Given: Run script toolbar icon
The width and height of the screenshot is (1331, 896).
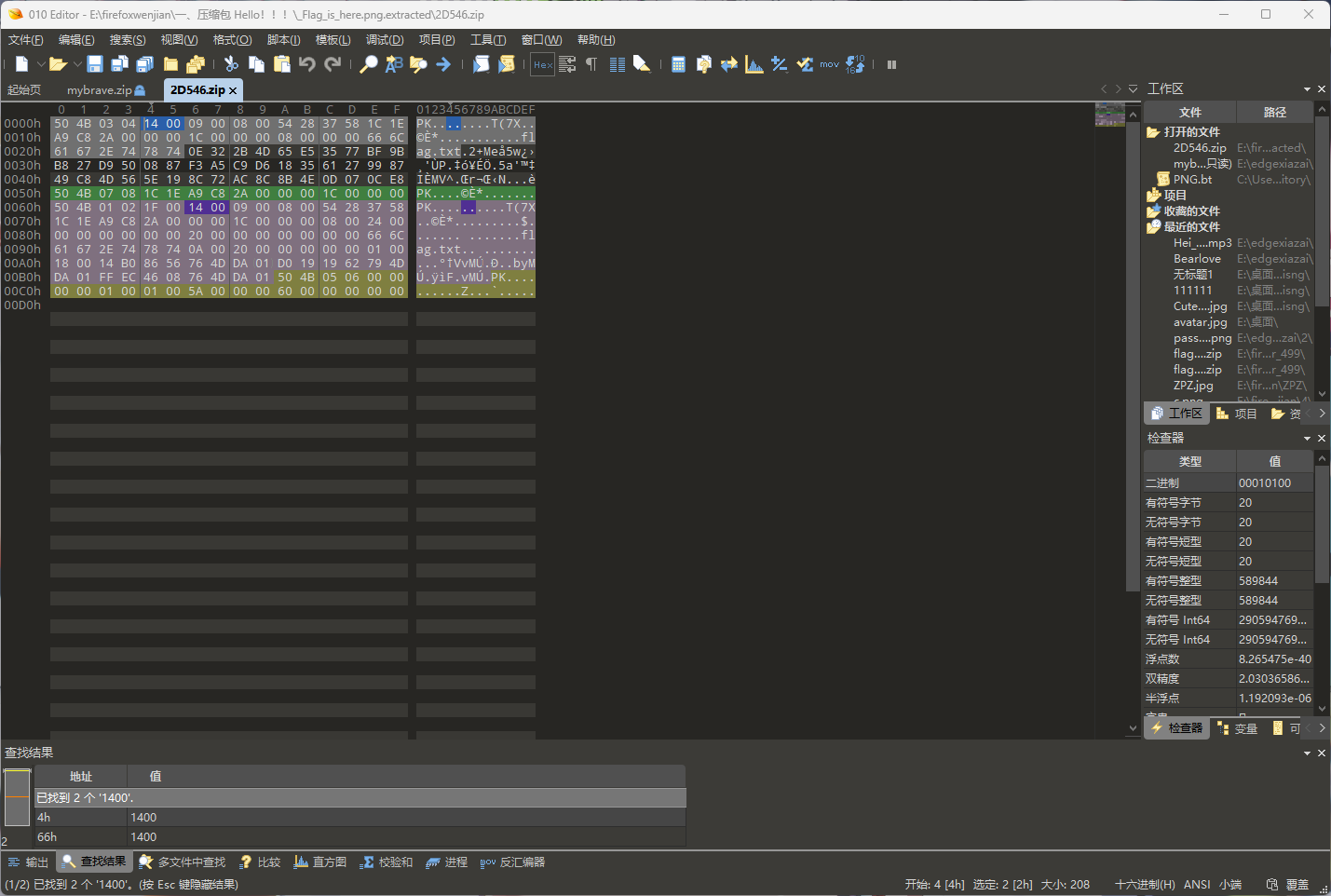Looking at the screenshot, I should click(x=481, y=64).
